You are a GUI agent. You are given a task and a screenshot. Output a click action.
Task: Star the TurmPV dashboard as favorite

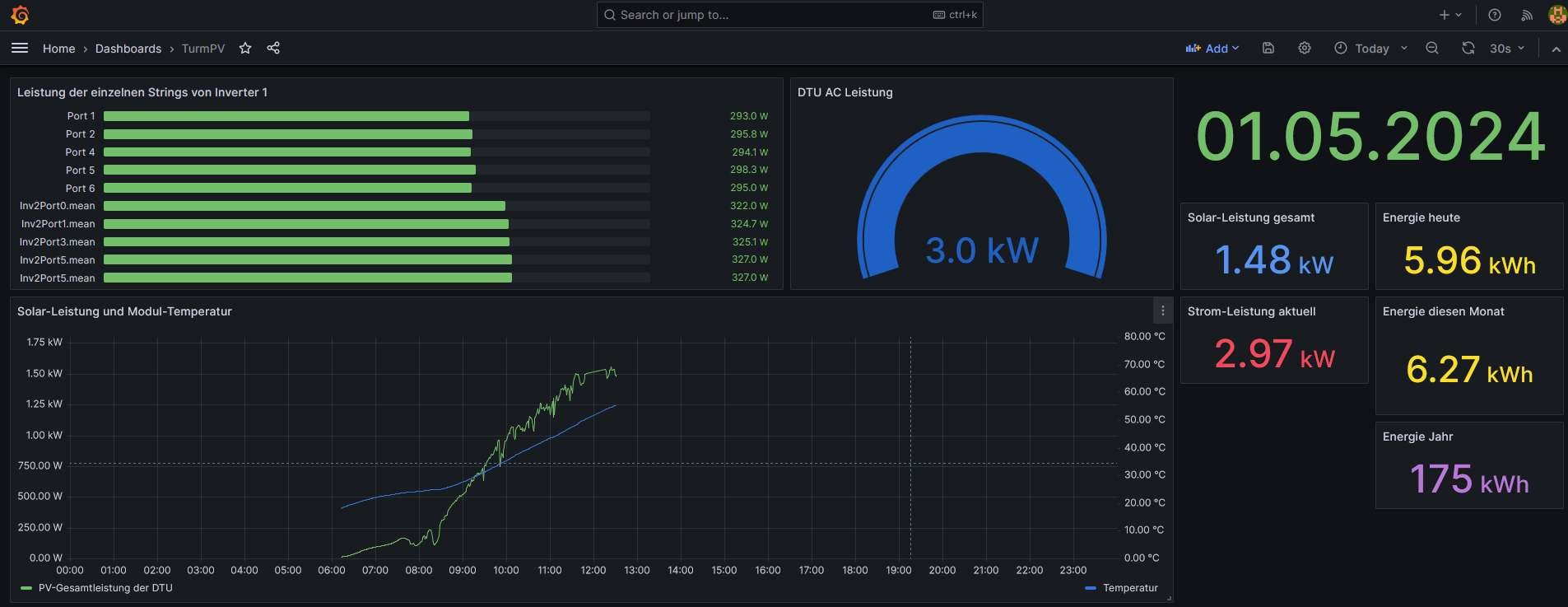(x=245, y=49)
